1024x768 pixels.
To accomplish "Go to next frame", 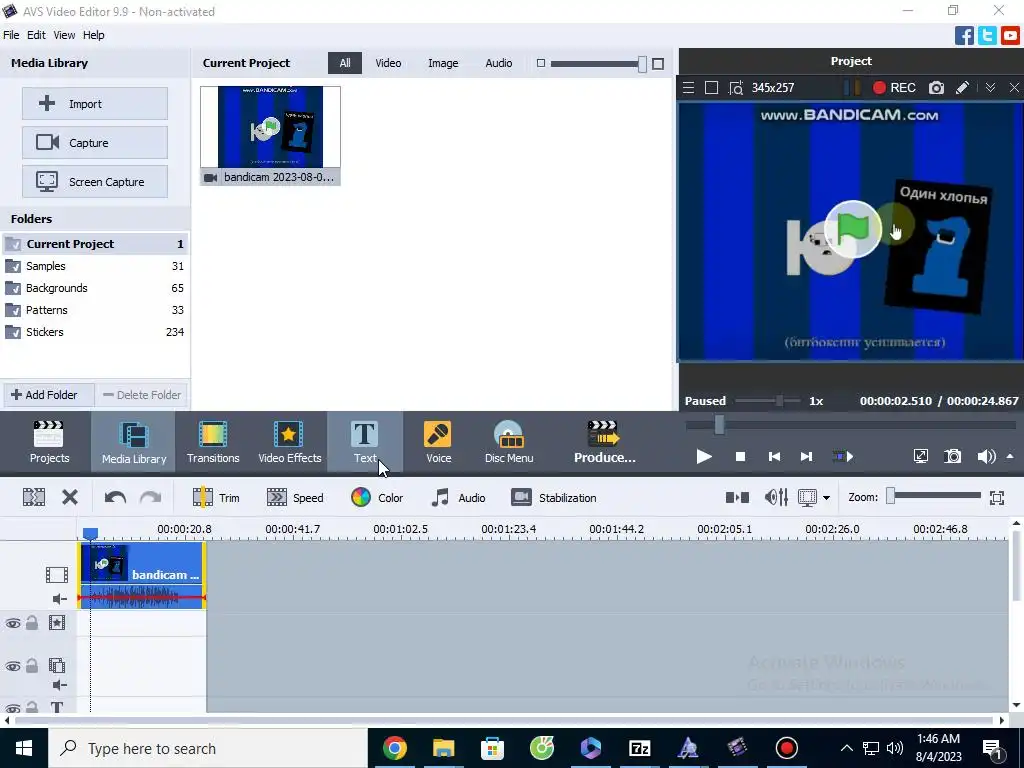I will 807,456.
